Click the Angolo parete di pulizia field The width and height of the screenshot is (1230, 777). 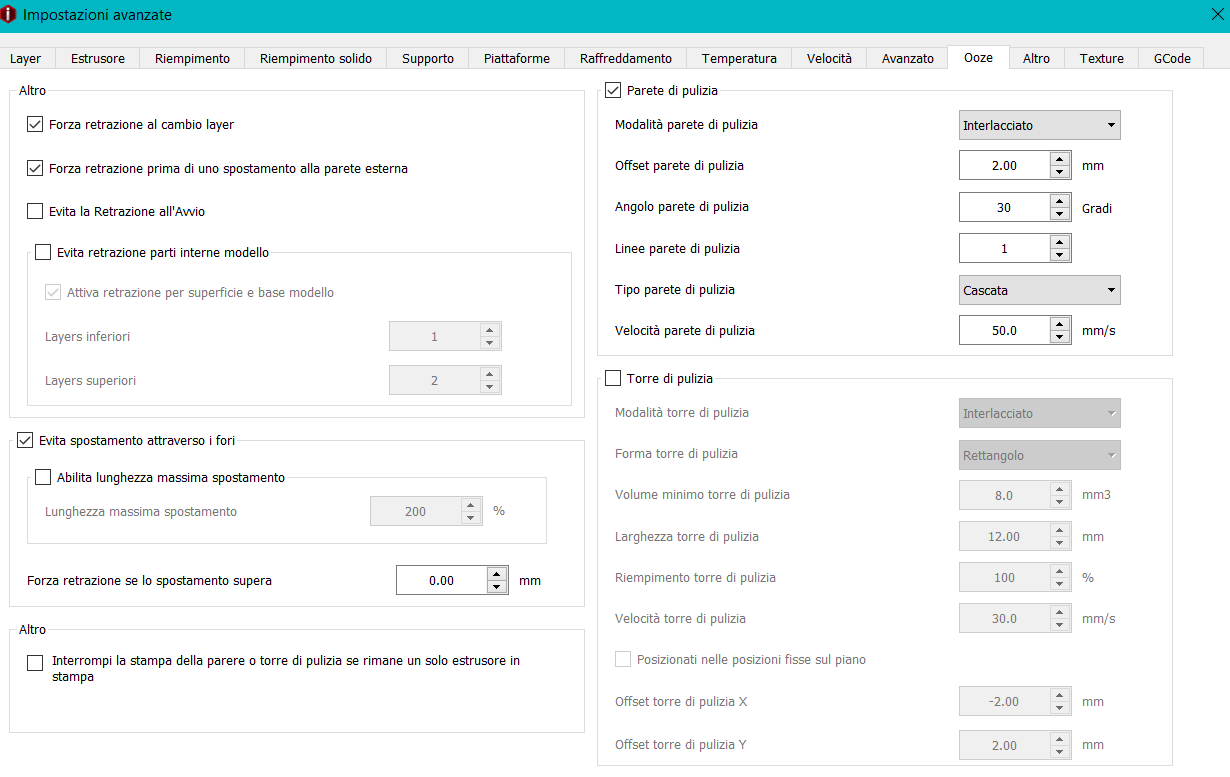(1004, 207)
